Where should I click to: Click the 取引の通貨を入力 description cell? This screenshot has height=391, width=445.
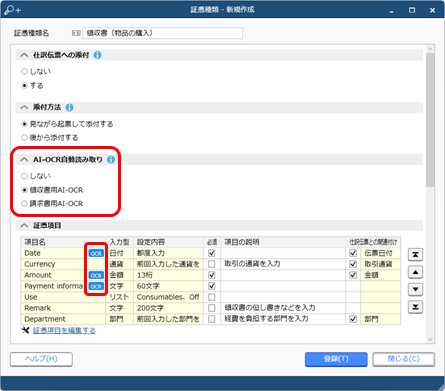[283, 264]
